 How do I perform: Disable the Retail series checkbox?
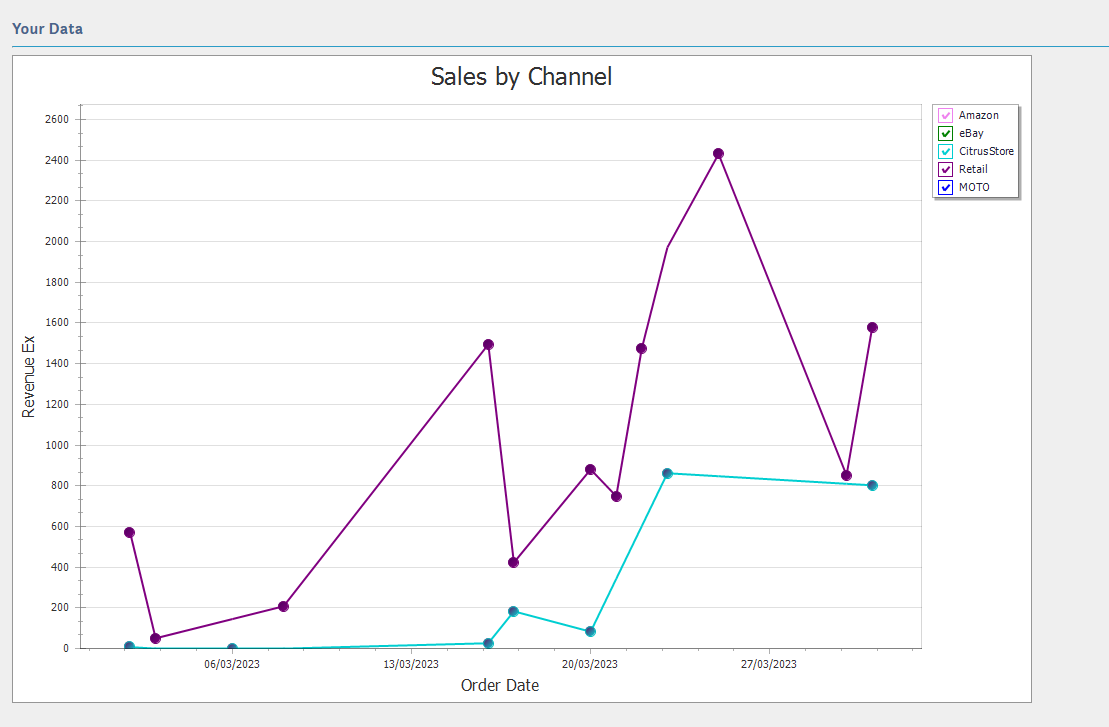pyautogui.click(x=945, y=170)
